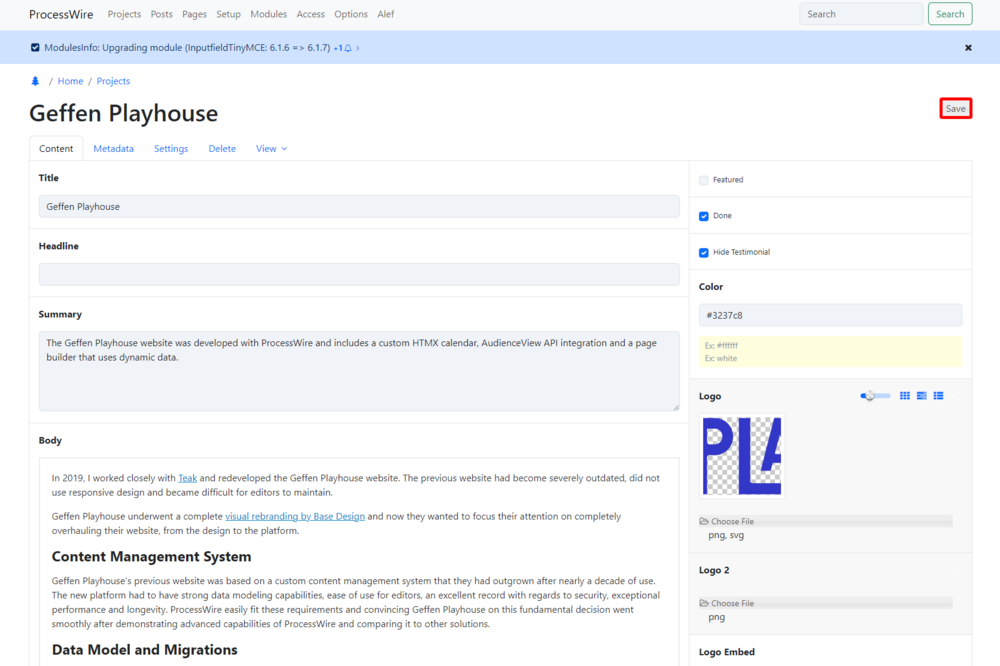Click the Save button
The height and width of the screenshot is (666, 1000).
click(x=956, y=109)
